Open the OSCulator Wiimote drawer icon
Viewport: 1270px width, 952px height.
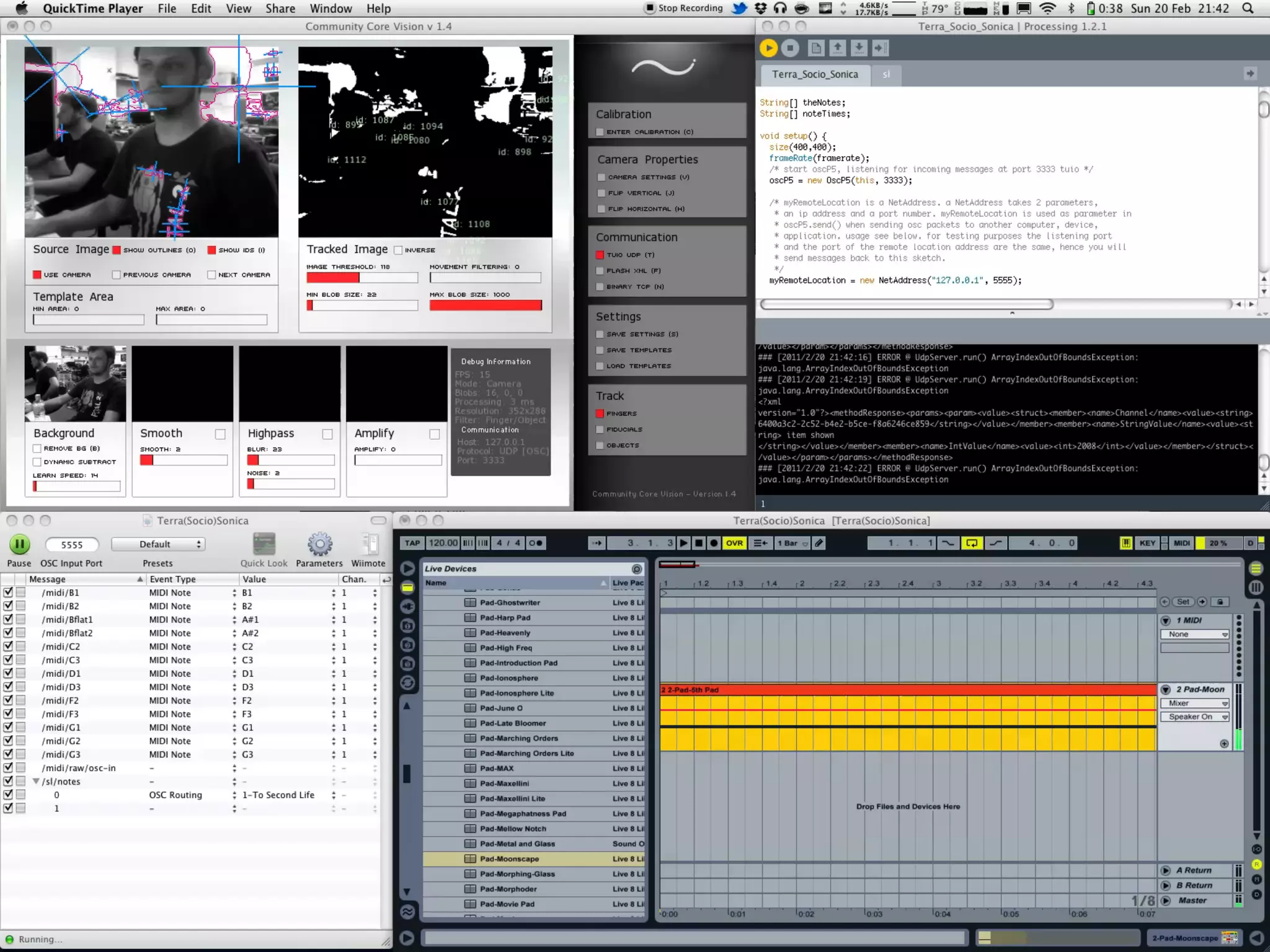pos(369,545)
